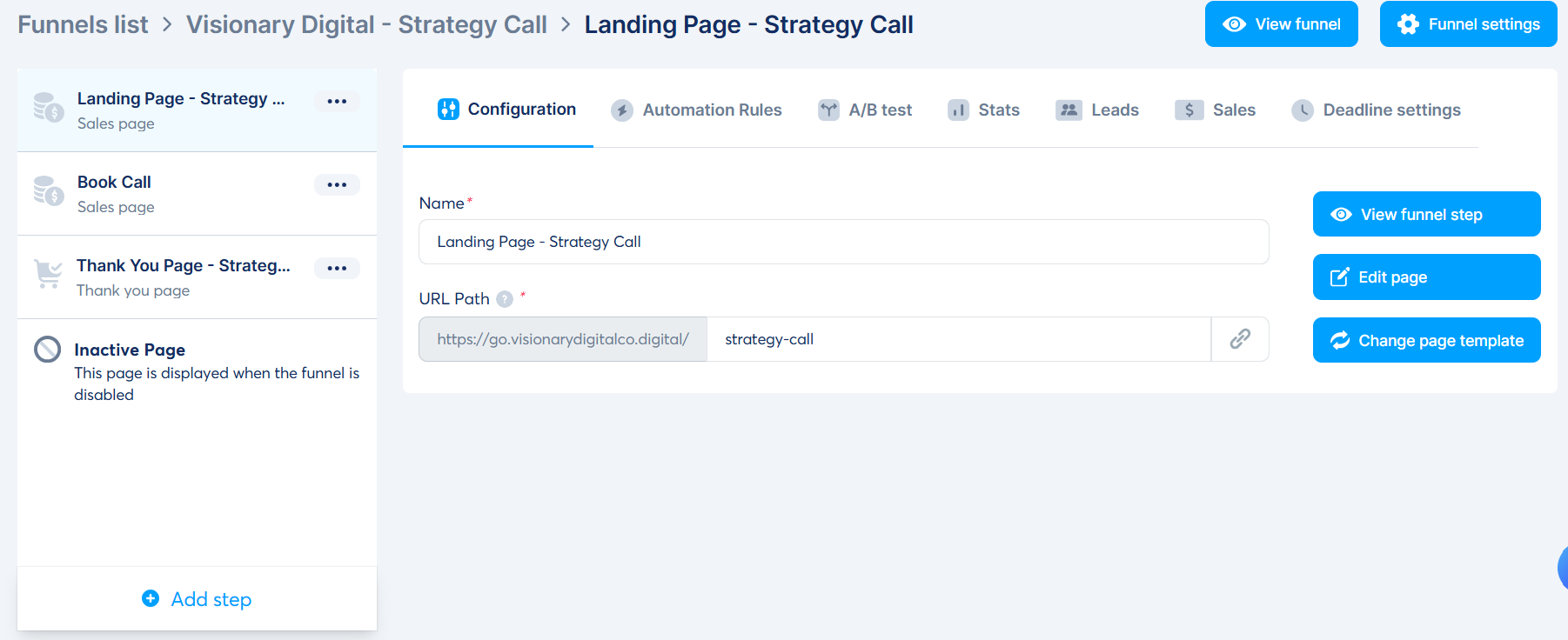Open three-dot menu for Book Call step
This screenshot has height=640, width=1568.
coord(337,185)
